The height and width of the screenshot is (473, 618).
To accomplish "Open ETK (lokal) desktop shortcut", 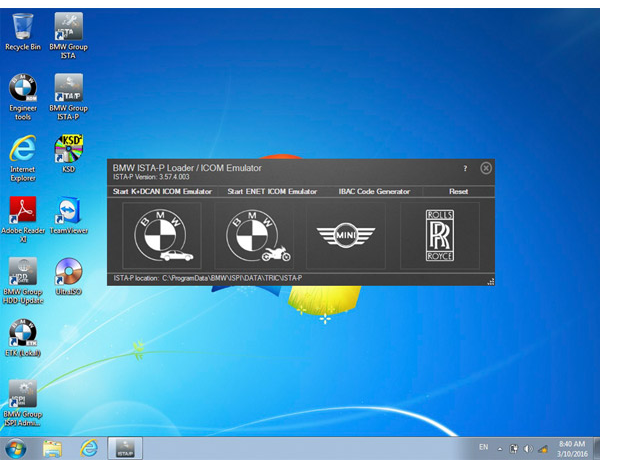I will point(22,336).
